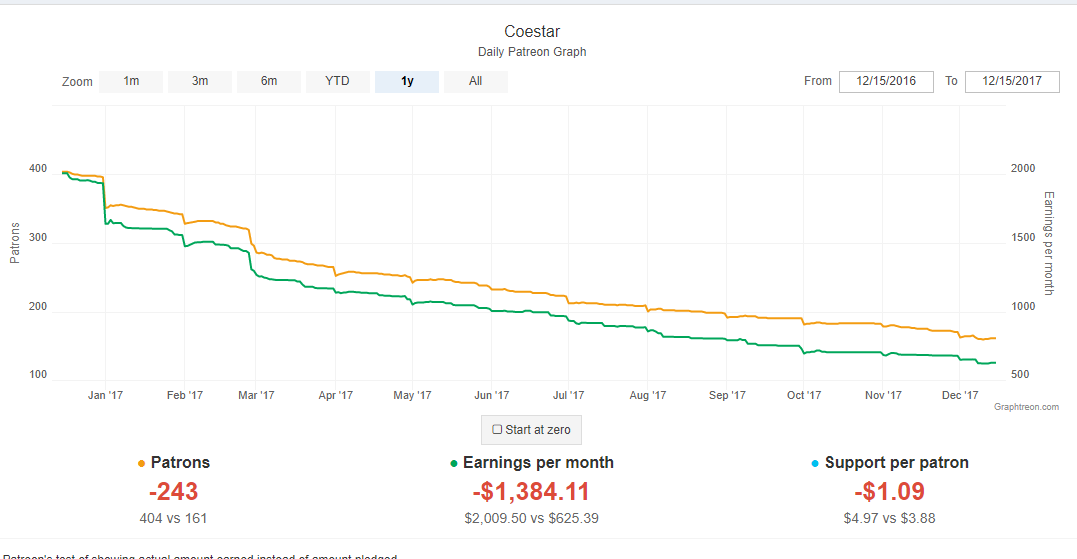Click the Aug '17 axis label
This screenshot has width=1077, height=559.
coord(648,396)
